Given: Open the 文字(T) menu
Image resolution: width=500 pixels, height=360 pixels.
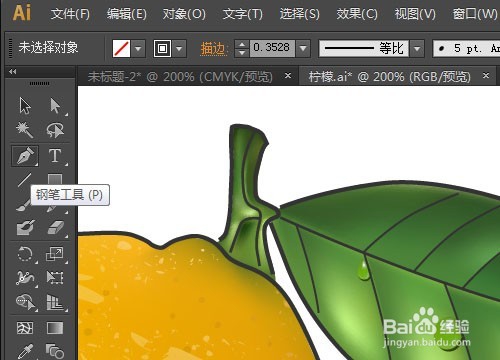Looking at the screenshot, I should tap(243, 14).
